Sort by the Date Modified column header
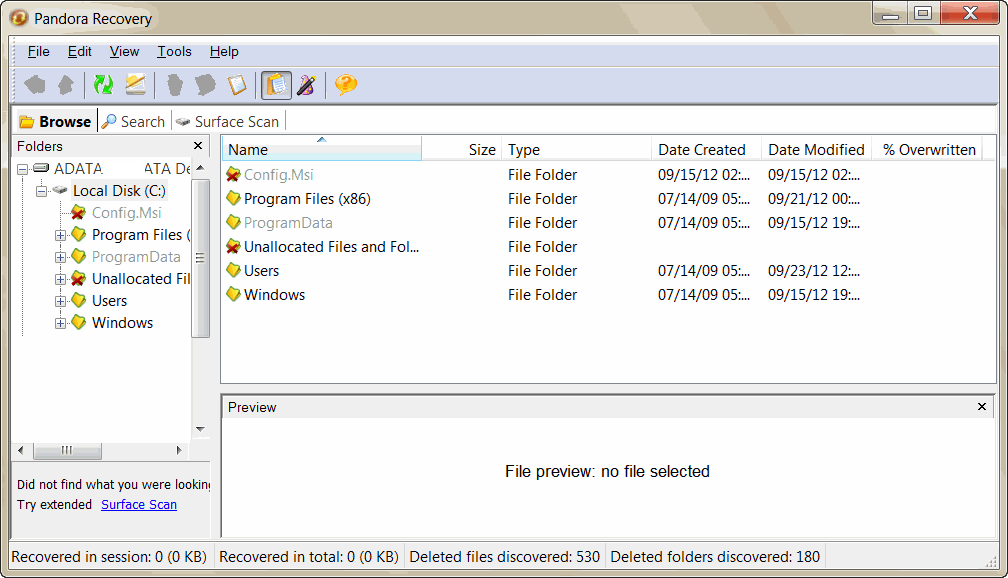The image size is (1008, 578). pyautogui.click(x=816, y=149)
